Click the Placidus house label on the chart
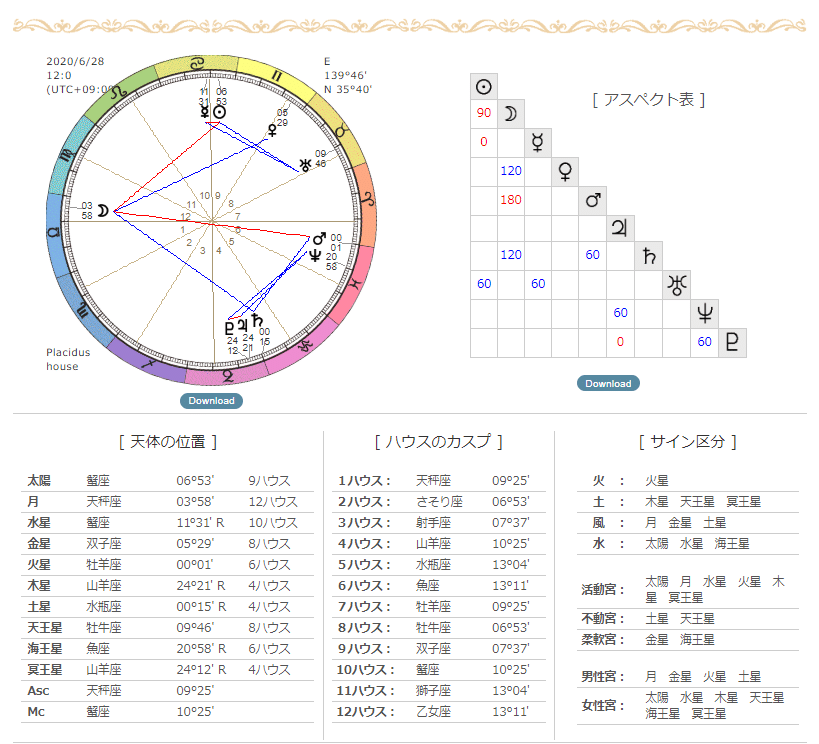This screenshot has width=819, height=744. pyautogui.click(x=64, y=356)
